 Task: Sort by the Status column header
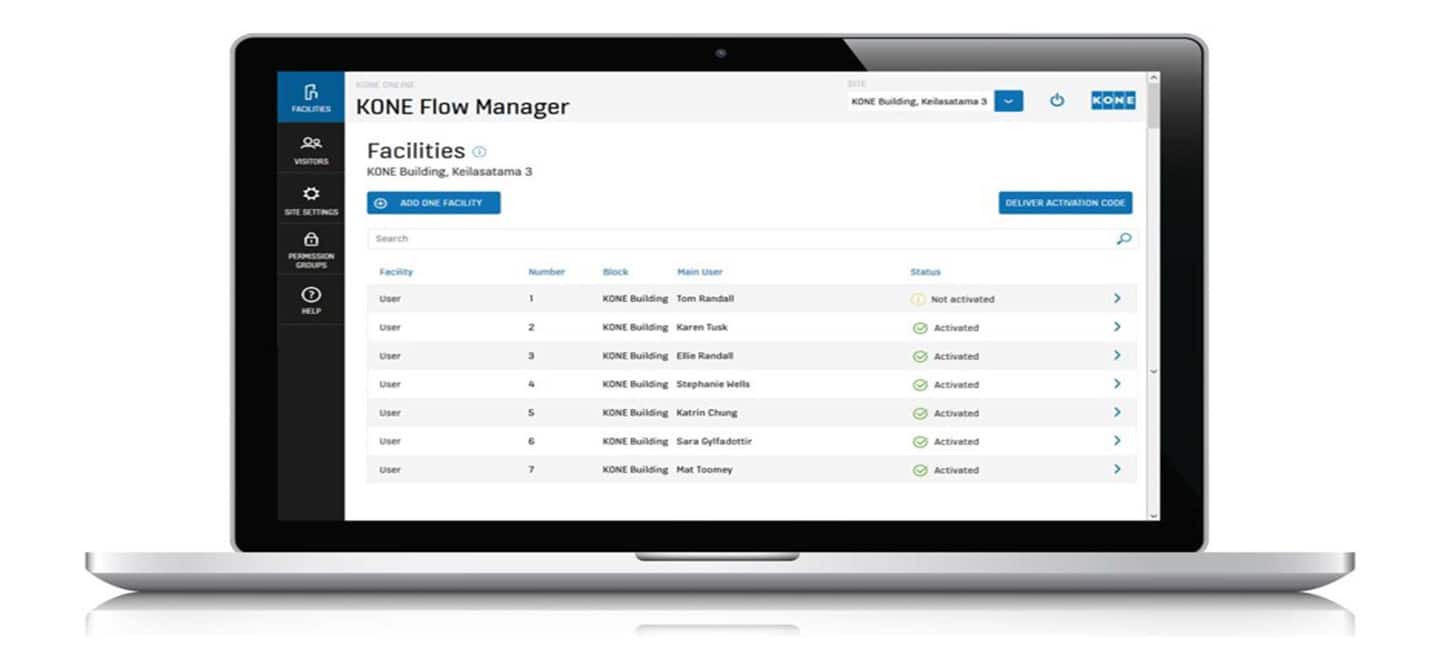pos(925,271)
